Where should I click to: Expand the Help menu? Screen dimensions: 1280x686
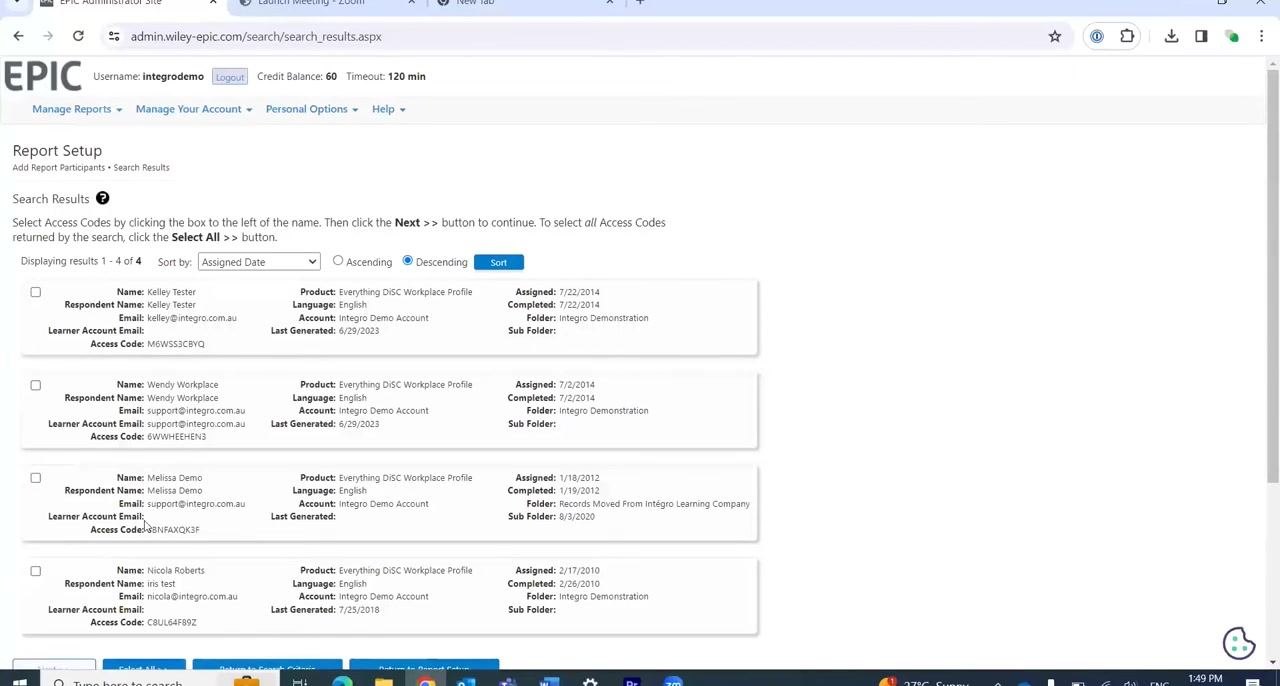[389, 109]
